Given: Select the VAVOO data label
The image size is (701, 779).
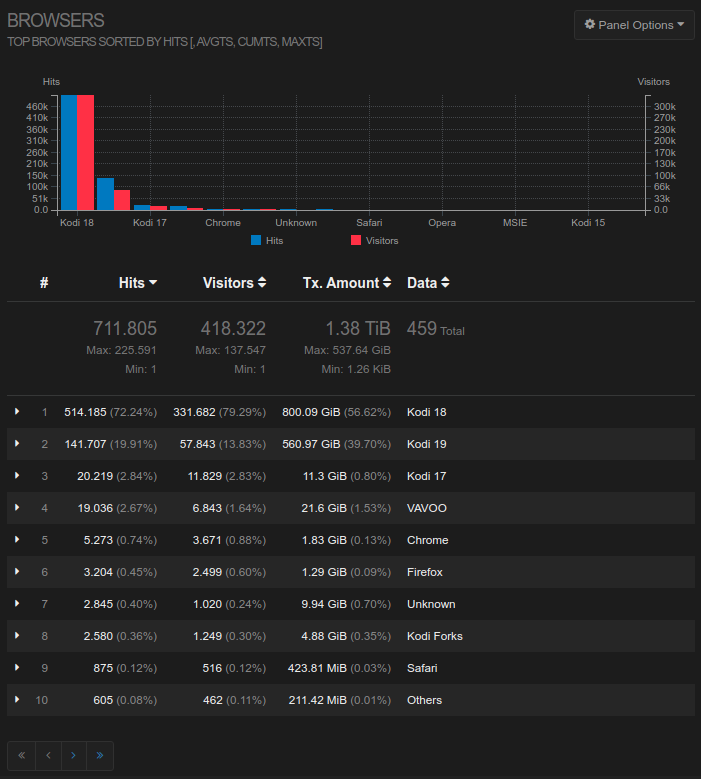Looking at the screenshot, I should [427, 508].
